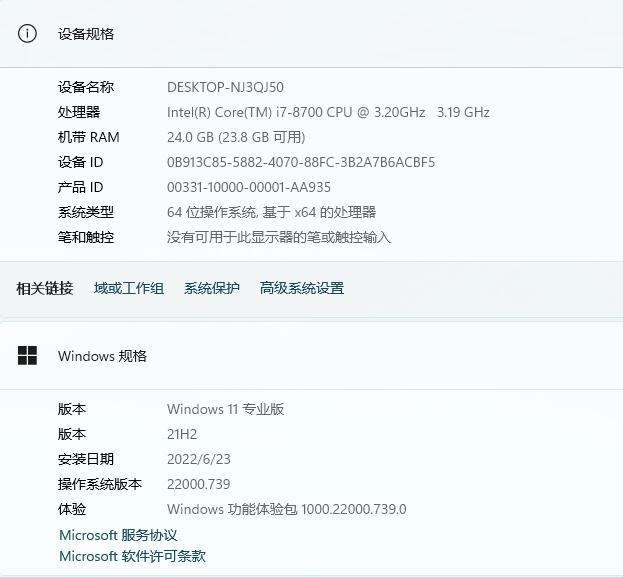The height and width of the screenshot is (577, 623).
Task: Select the RAM value 24.0 GB (23.8 GB 可用)
Action: pos(236,137)
